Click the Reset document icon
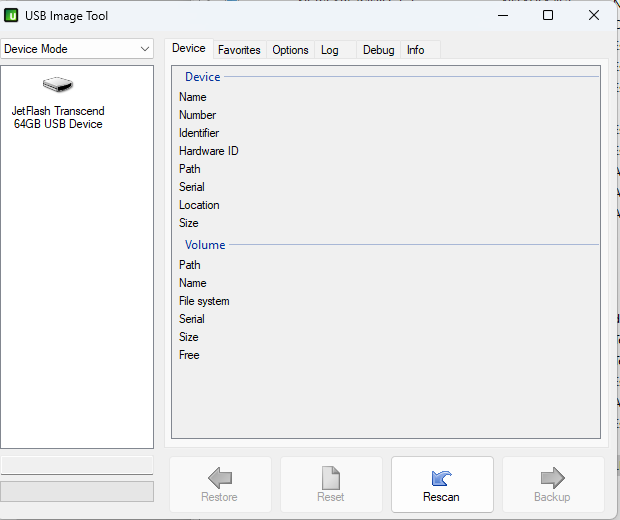620x520 pixels. 330,478
